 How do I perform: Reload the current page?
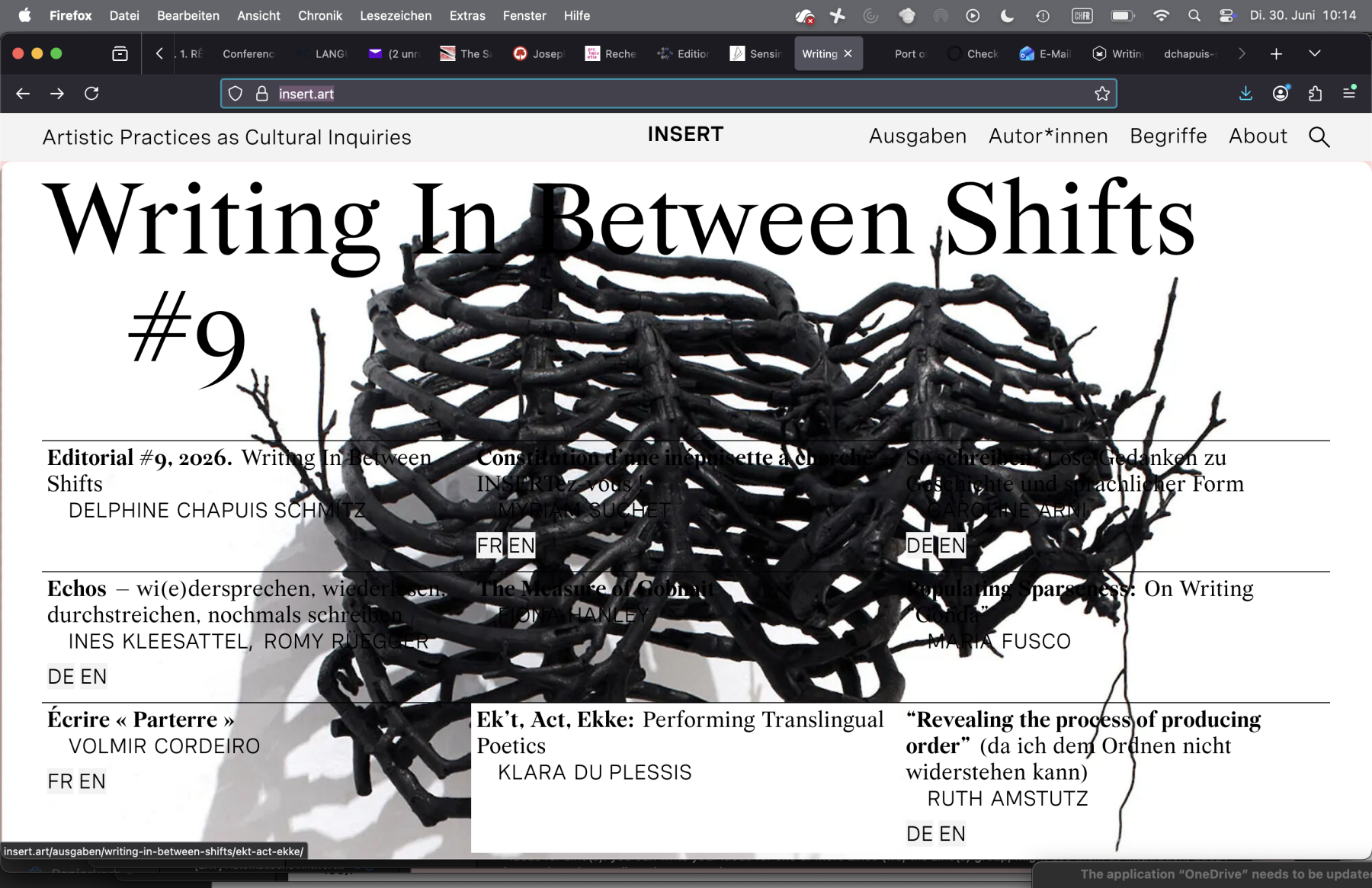(91, 93)
